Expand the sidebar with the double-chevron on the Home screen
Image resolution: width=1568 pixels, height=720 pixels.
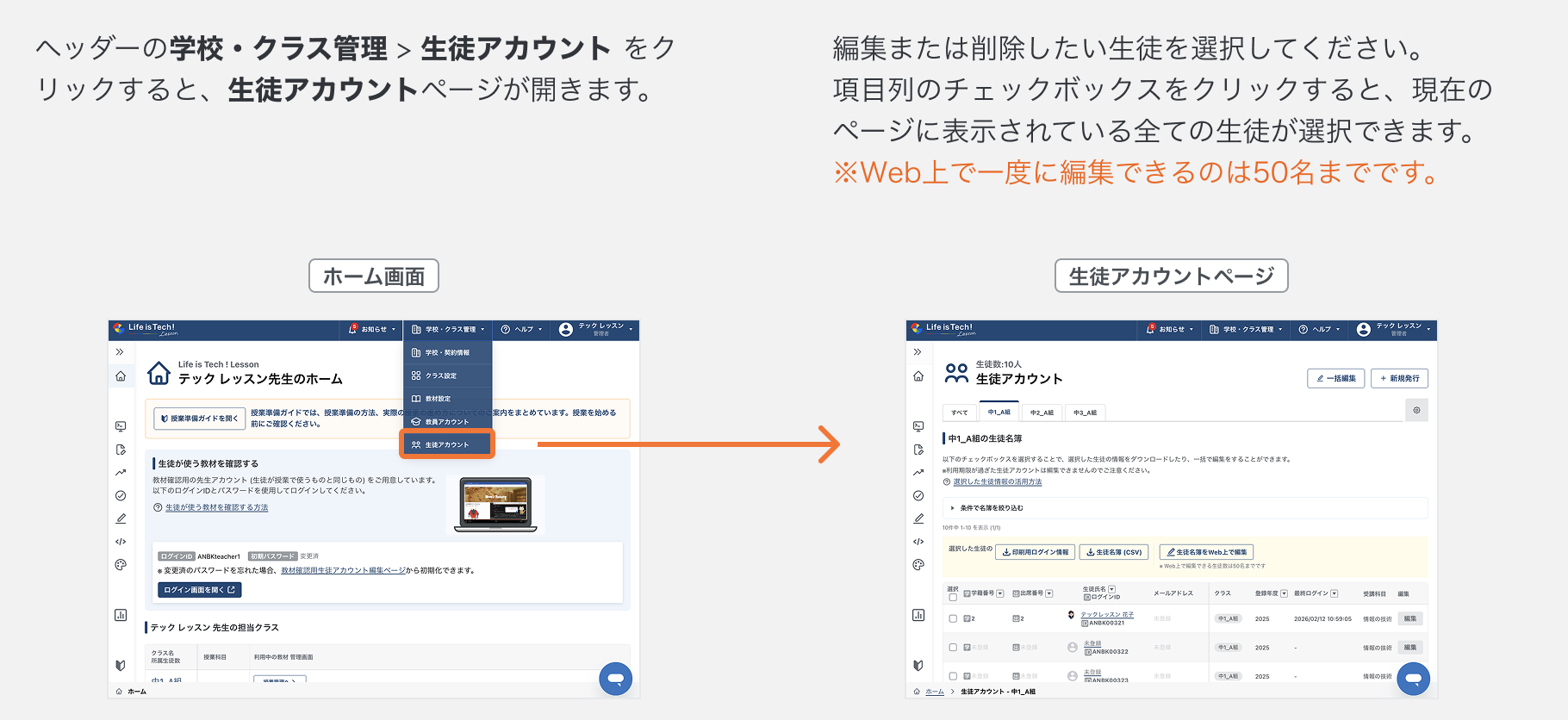[x=121, y=352]
